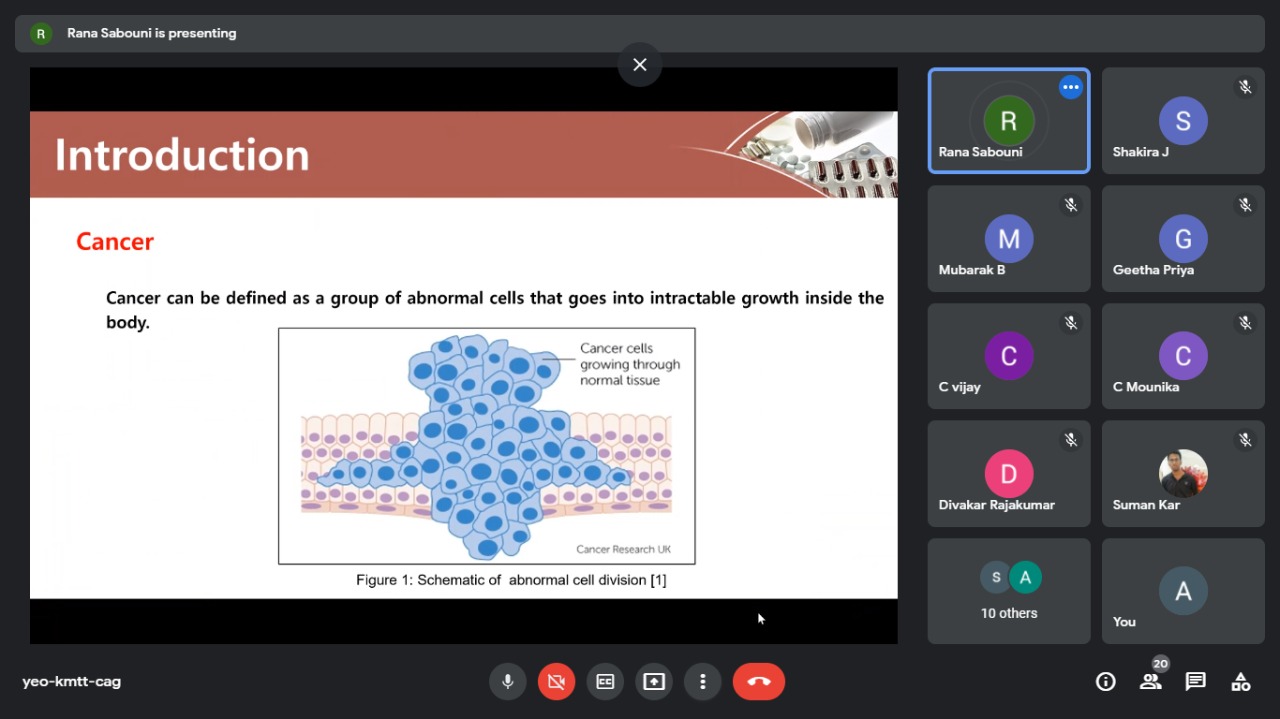The height and width of the screenshot is (719, 1280).
Task: Select Geetha Priya's avatar
Action: [1183, 239]
